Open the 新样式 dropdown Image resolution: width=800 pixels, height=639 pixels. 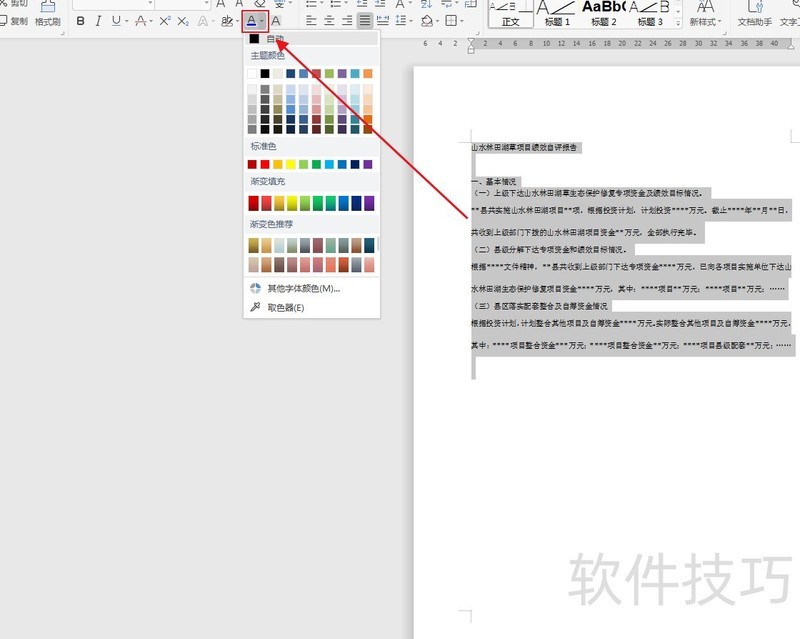[x=706, y=13]
